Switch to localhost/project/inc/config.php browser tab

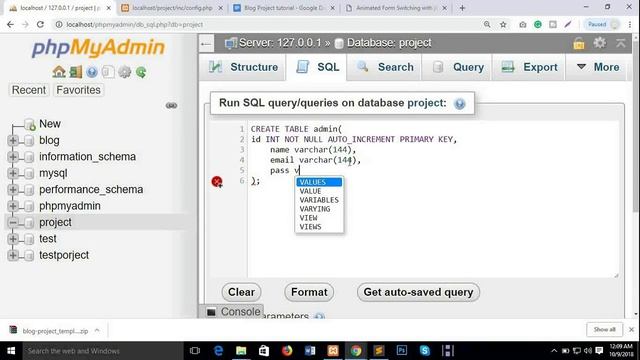tap(172, 8)
